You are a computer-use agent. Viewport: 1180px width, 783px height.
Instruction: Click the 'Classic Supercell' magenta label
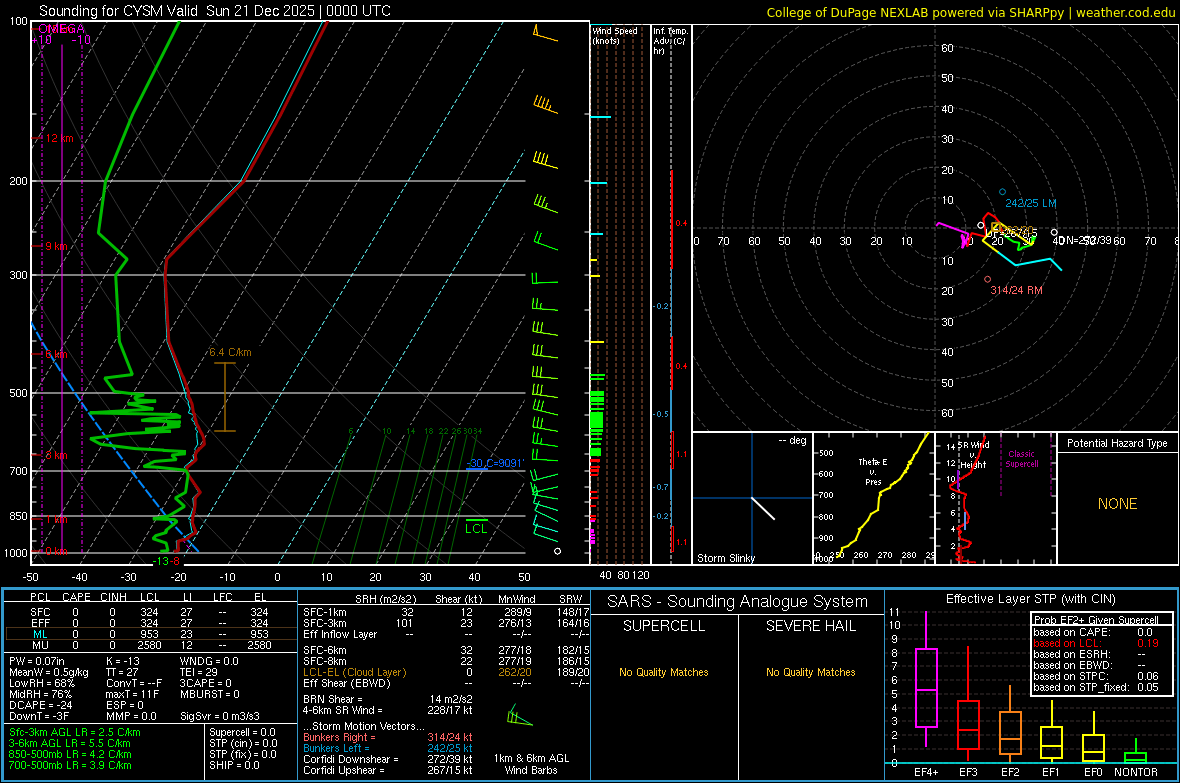click(x=1021, y=459)
